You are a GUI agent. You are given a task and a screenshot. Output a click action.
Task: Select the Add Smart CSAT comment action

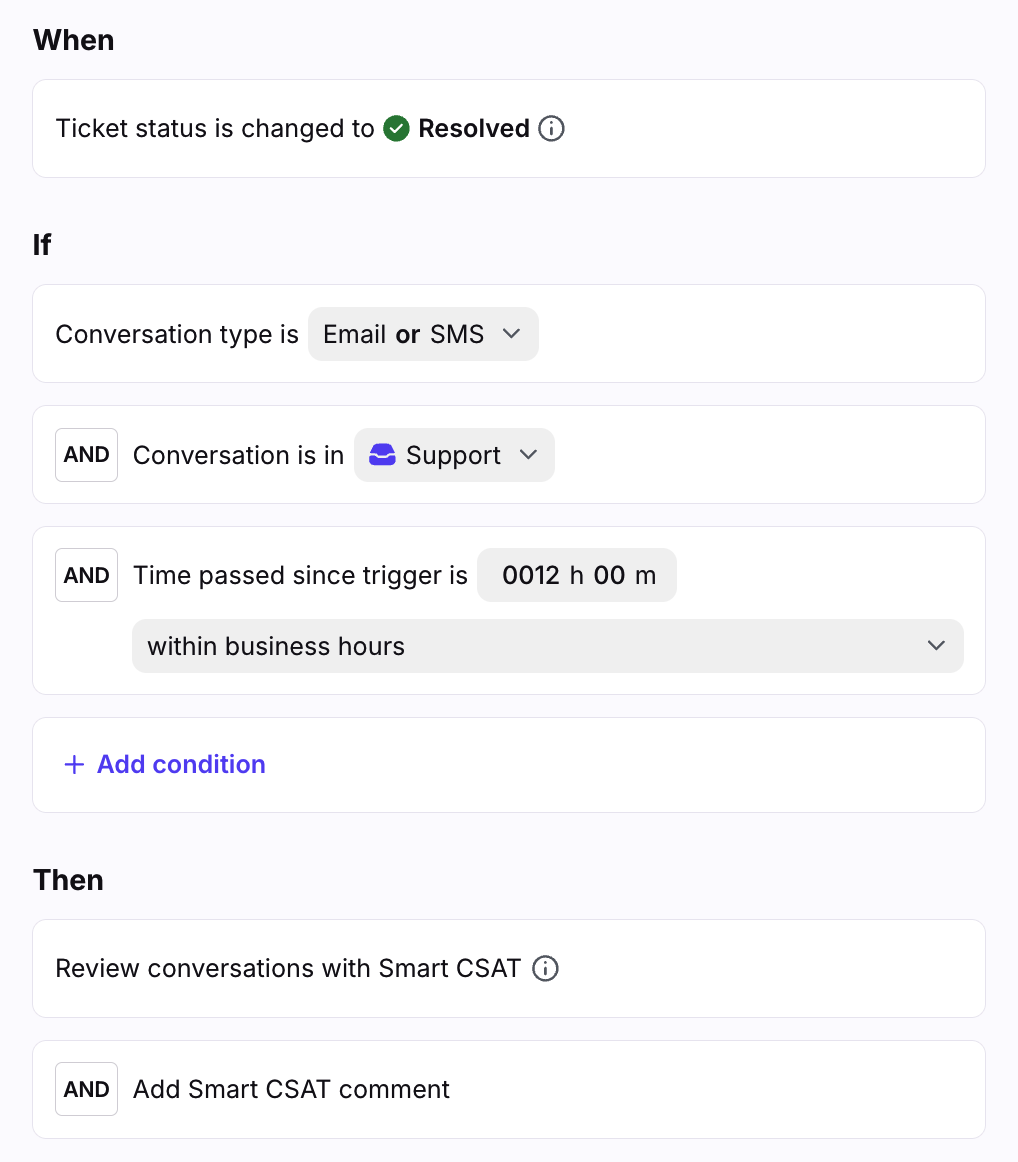pyautogui.click(x=509, y=1089)
